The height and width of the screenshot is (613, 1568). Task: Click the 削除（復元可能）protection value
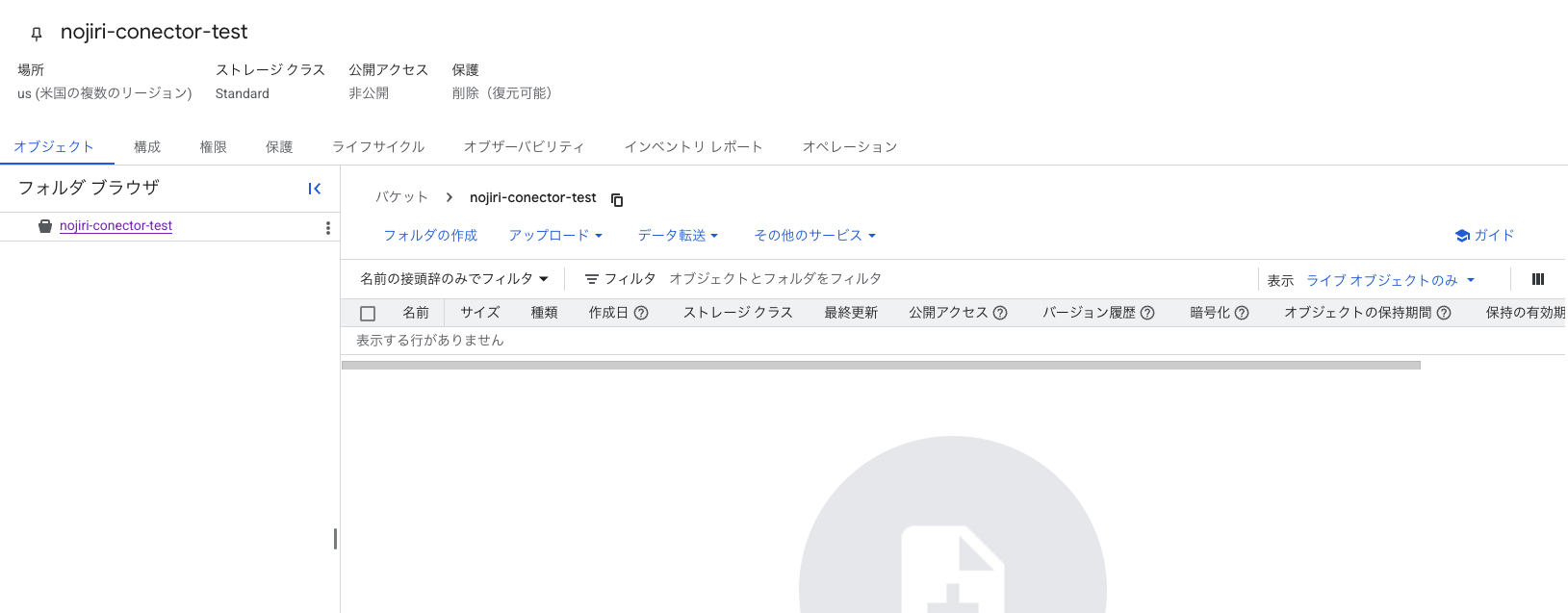point(502,93)
